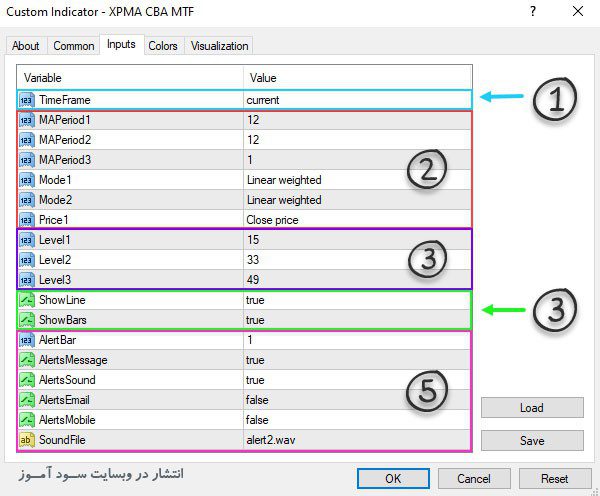This screenshot has height=496, width=600.
Task: Edit MAPeriod3 value 1
Action: 357,160
